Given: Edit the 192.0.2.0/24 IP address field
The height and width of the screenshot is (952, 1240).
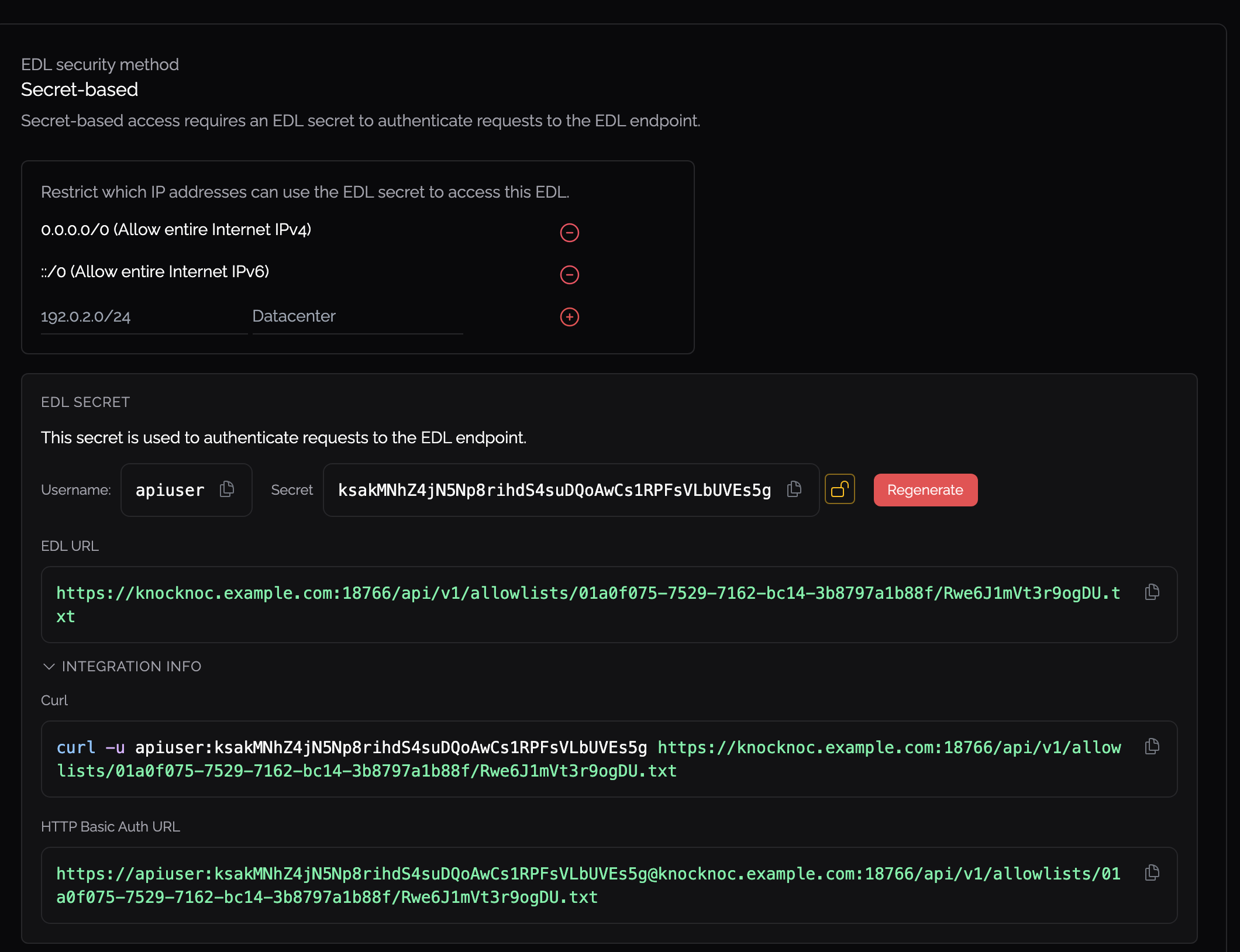Looking at the screenshot, I should click(144, 317).
